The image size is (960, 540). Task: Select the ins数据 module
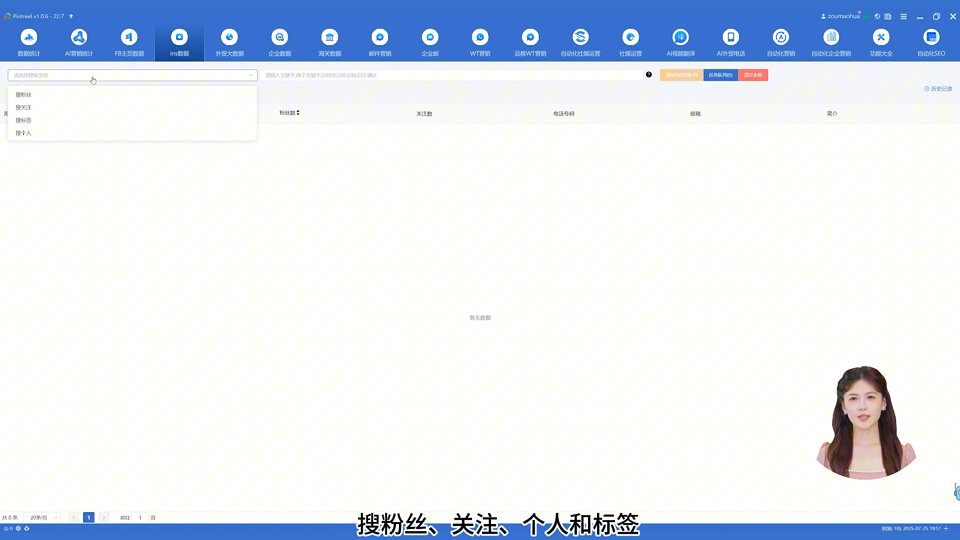179,43
